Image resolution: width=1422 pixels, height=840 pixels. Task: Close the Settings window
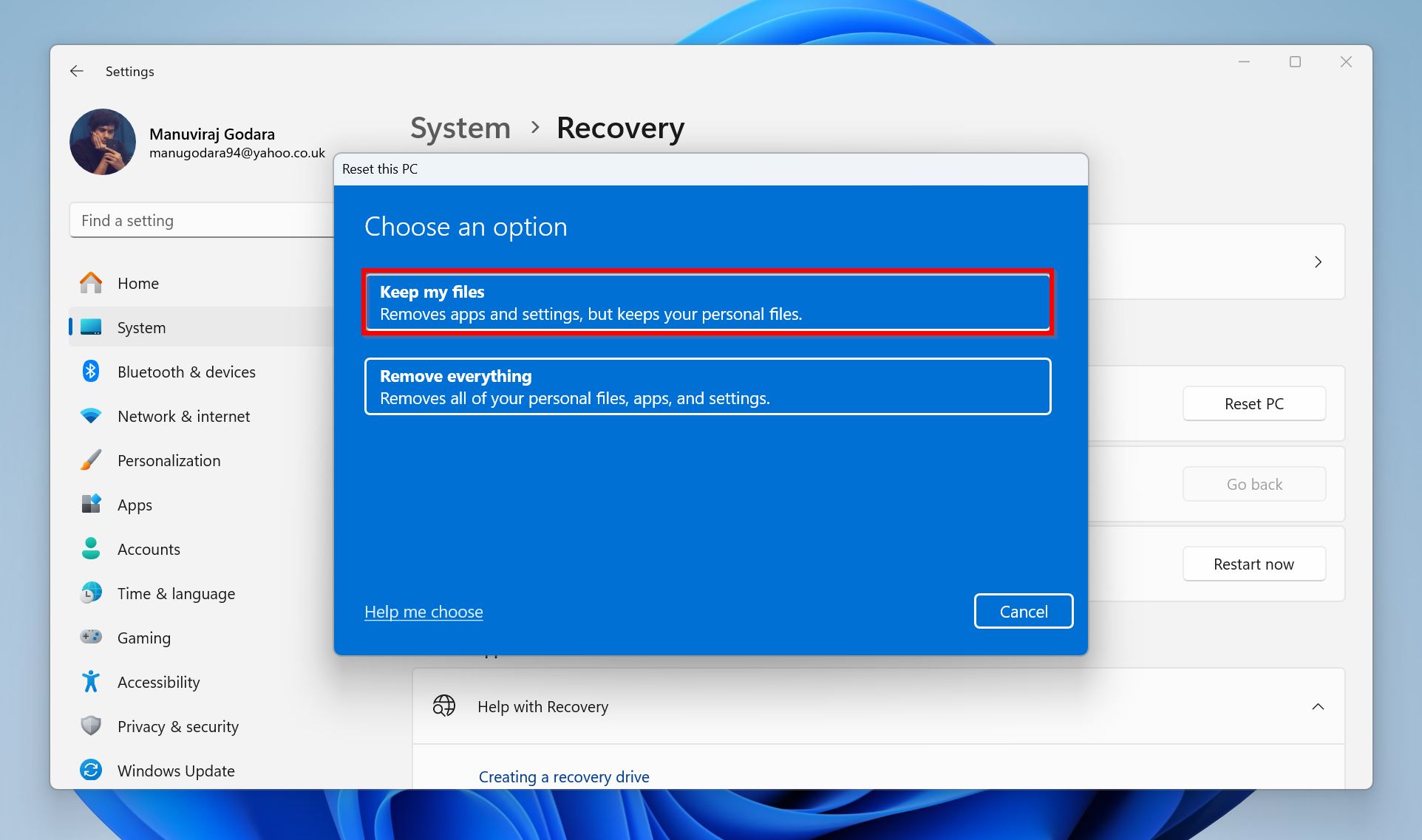click(1346, 62)
